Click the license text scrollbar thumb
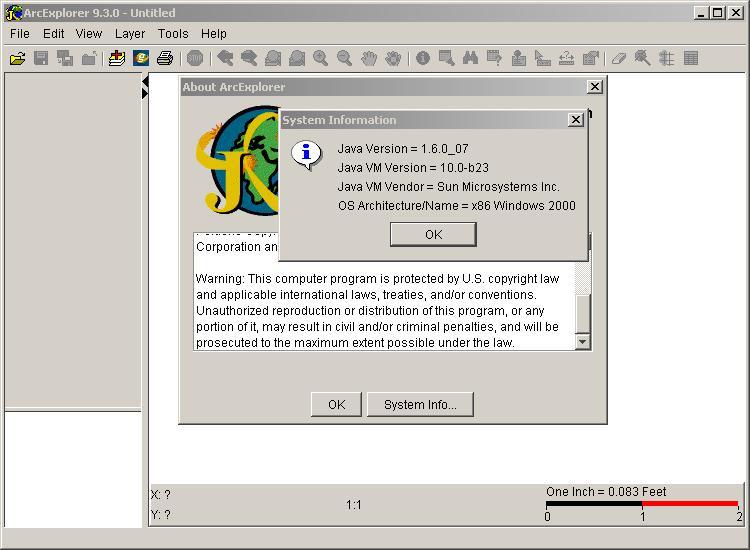750x550 pixels. [583, 314]
